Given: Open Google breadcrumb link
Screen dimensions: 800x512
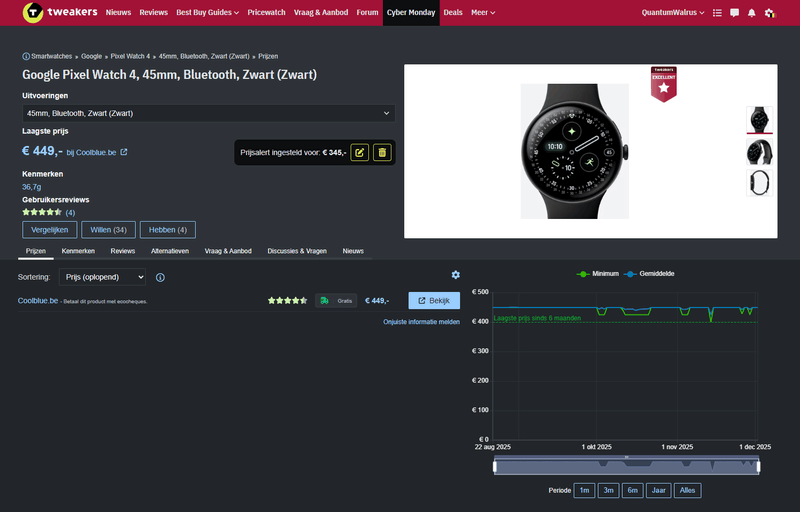Looking at the screenshot, I should [x=91, y=56].
